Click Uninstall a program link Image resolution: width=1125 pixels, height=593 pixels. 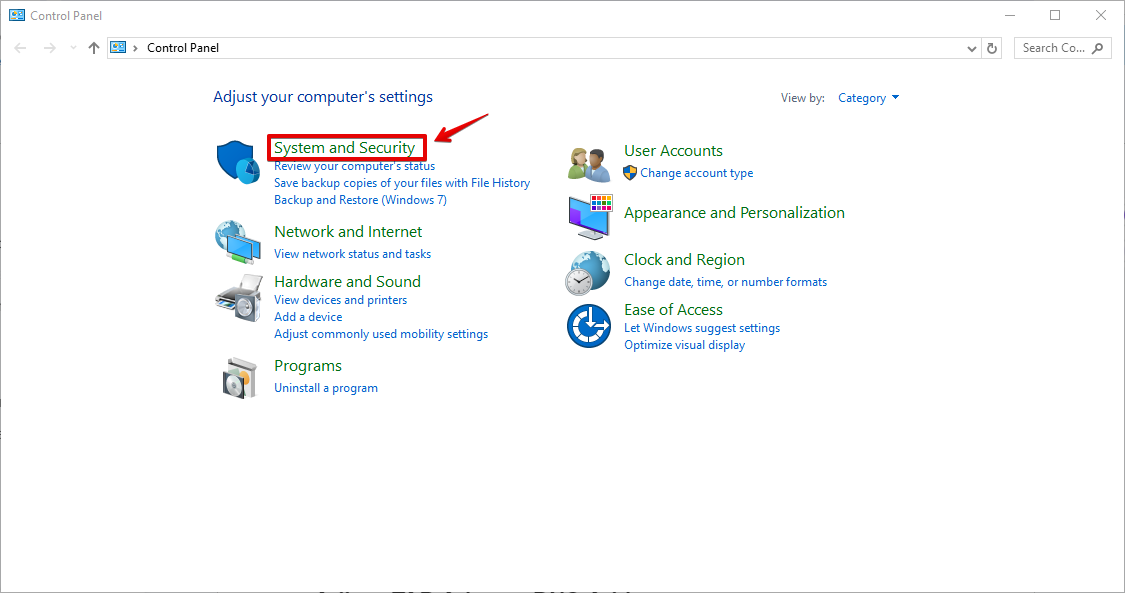(x=326, y=388)
